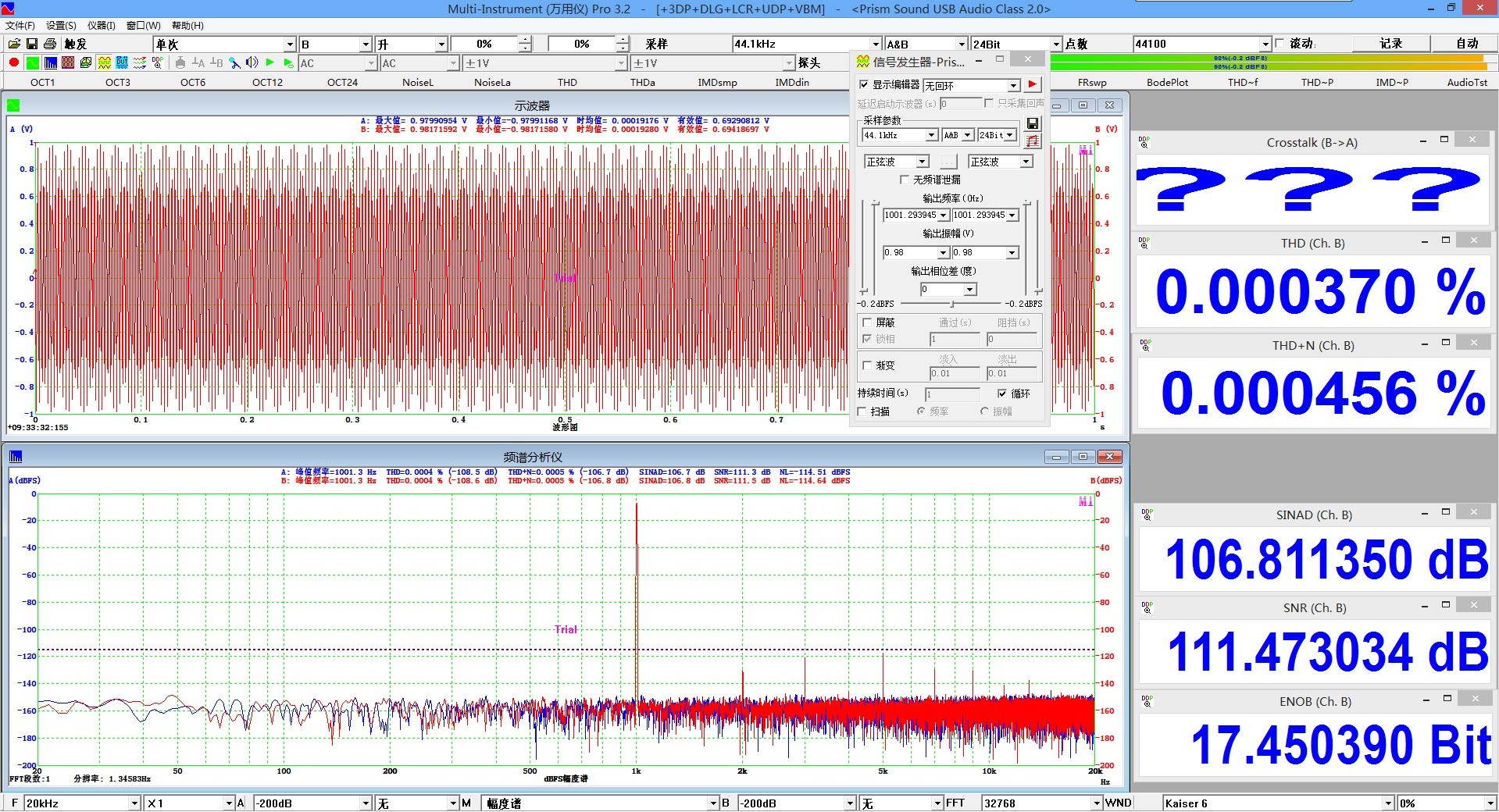Toggle the green oscilloscope icon
The image size is (1499, 812).
(32, 63)
